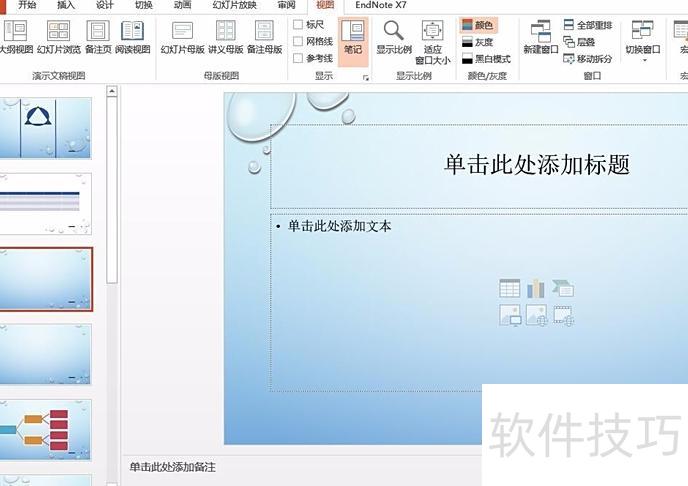
Task: Open the EndNote X7 tab
Action: pos(381,5)
